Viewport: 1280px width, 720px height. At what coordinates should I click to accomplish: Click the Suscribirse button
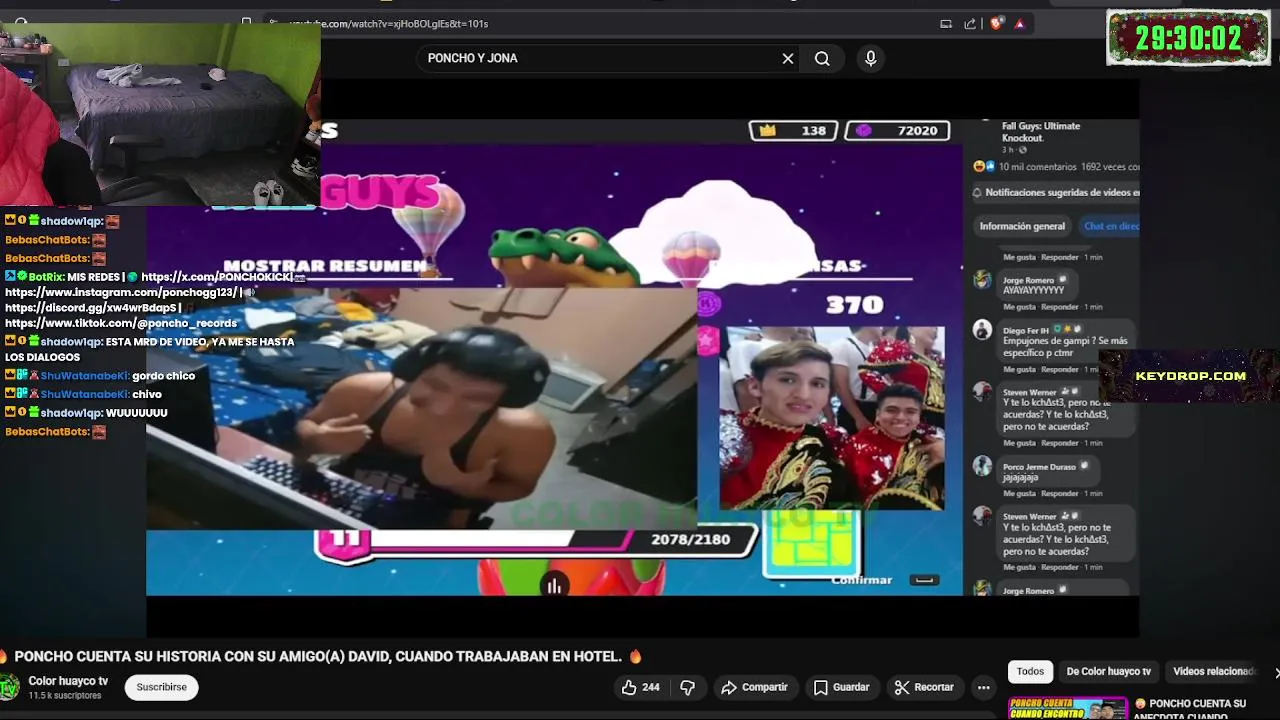pos(161,687)
